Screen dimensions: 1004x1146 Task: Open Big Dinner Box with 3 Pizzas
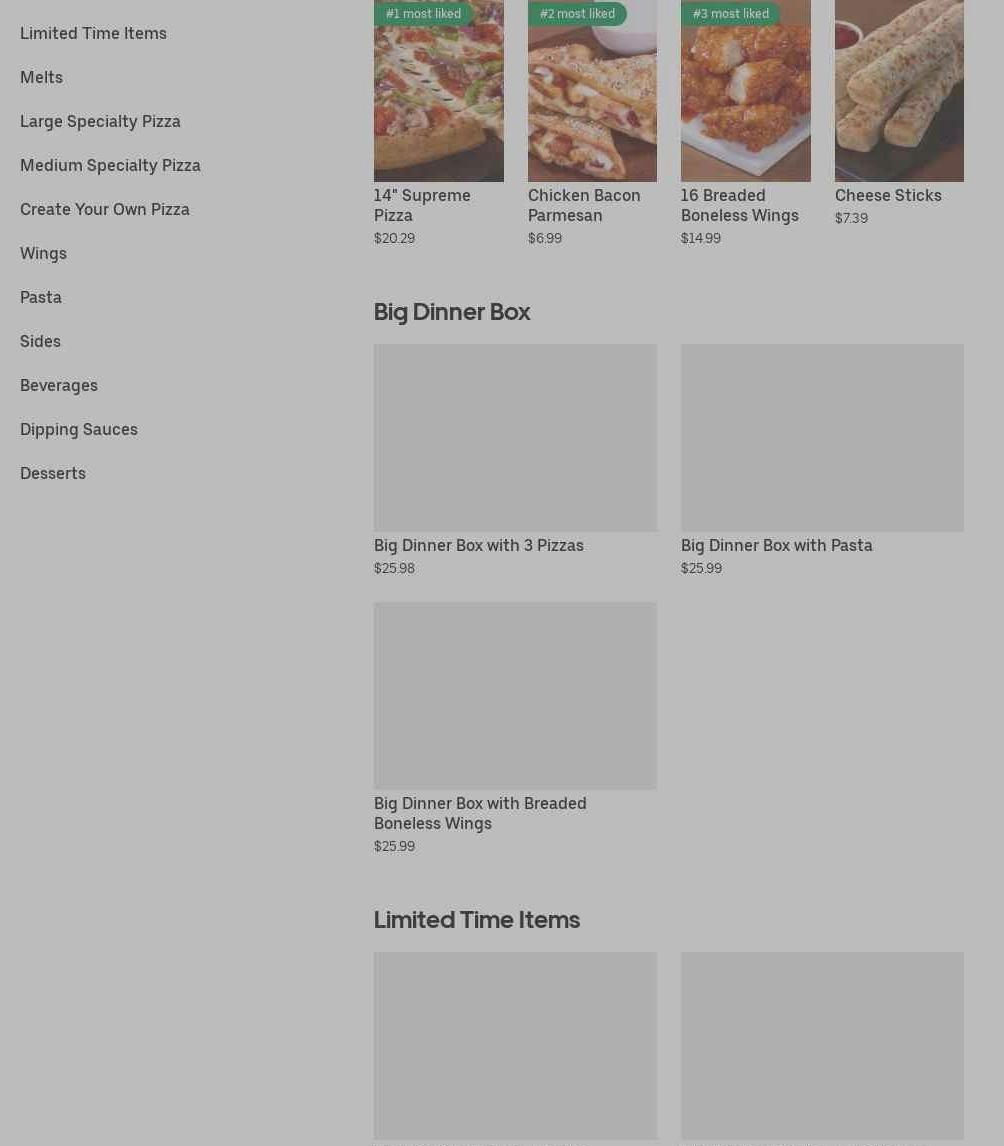tap(515, 438)
